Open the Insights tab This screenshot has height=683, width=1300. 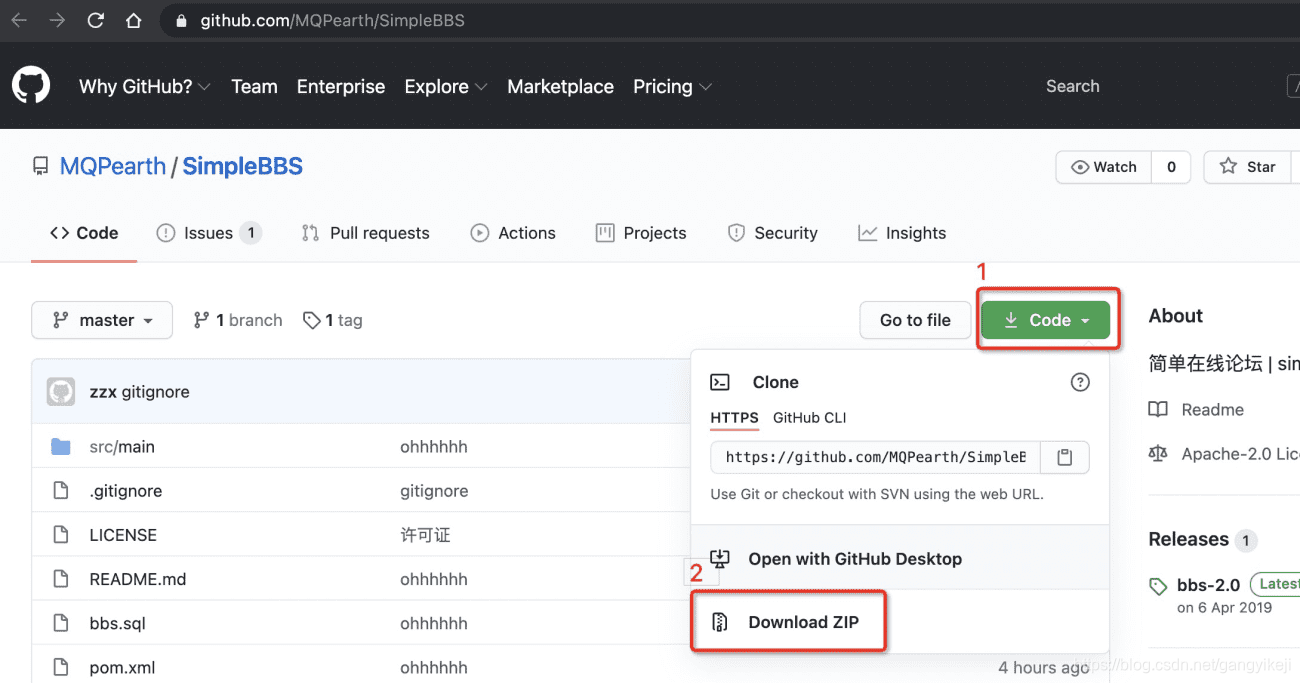coord(902,233)
